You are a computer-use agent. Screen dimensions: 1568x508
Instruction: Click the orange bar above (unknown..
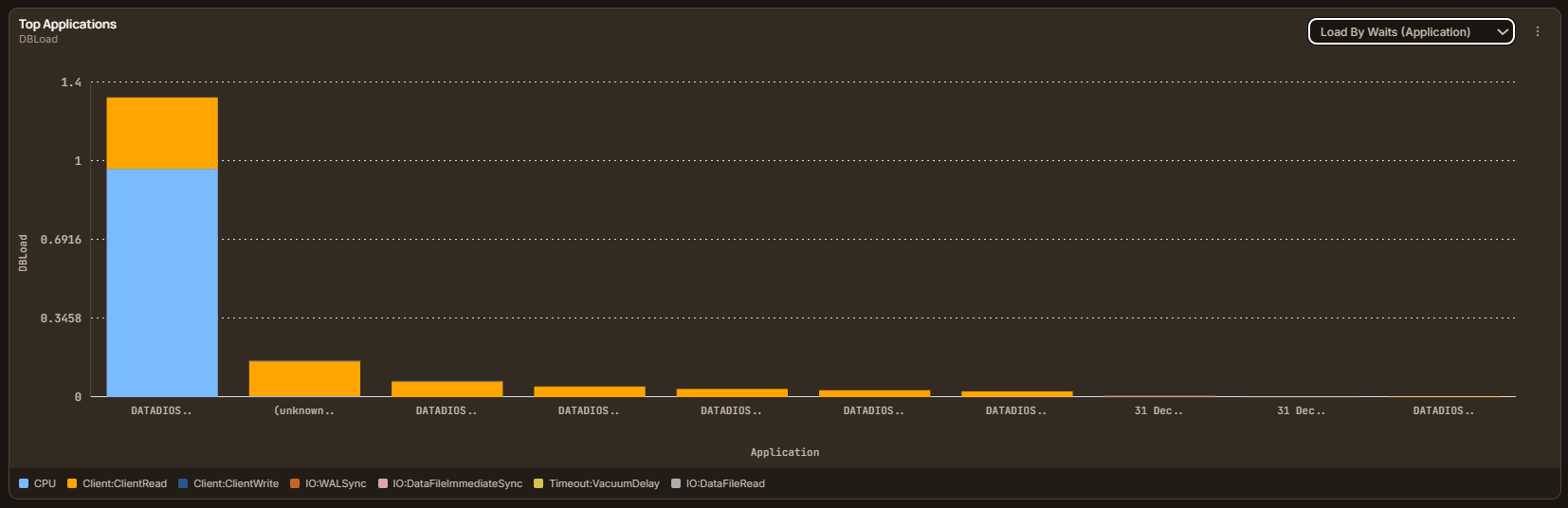304,378
